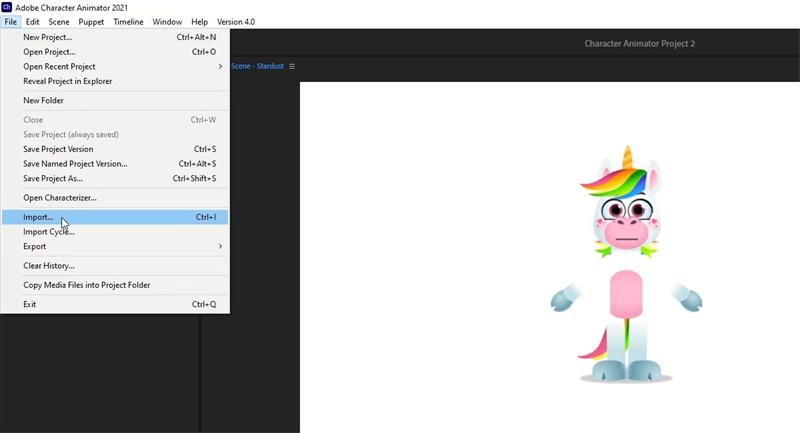Open the Scene panel hamburger menu
The image size is (800, 433).
pos(292,67)
